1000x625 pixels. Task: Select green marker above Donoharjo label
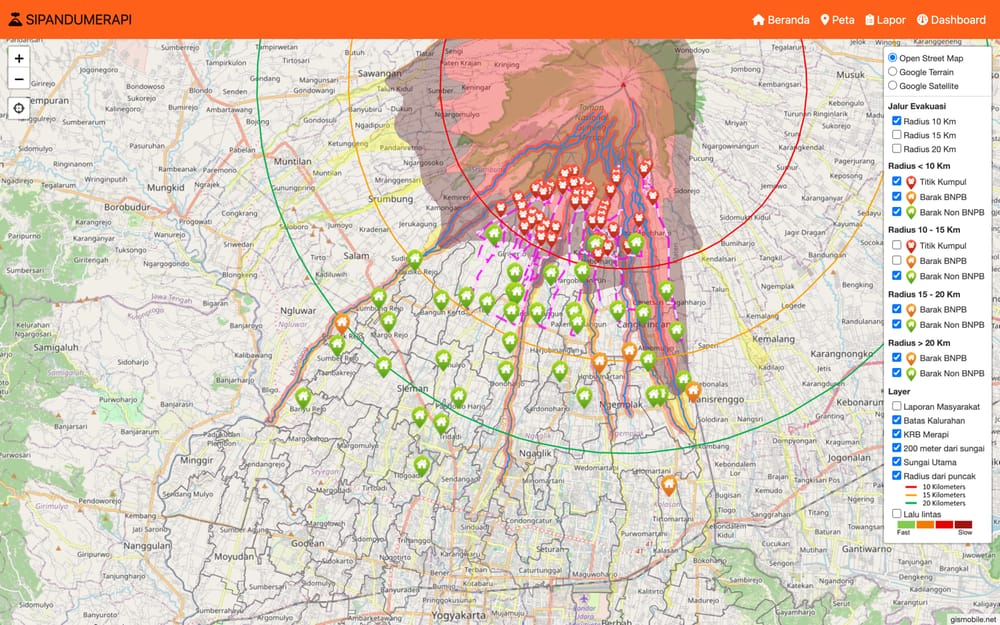[505, 370]
